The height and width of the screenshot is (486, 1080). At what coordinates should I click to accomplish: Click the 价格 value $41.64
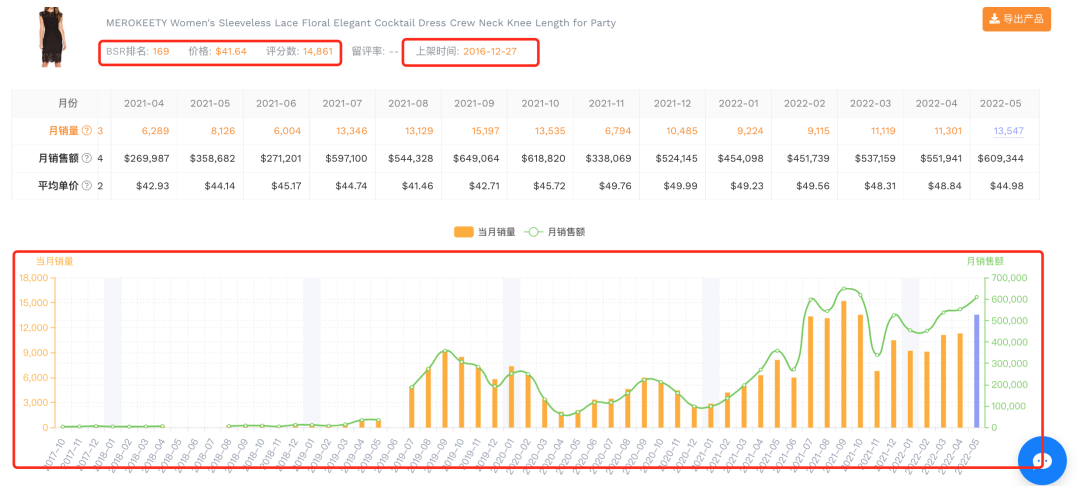(x=231, y=51)
